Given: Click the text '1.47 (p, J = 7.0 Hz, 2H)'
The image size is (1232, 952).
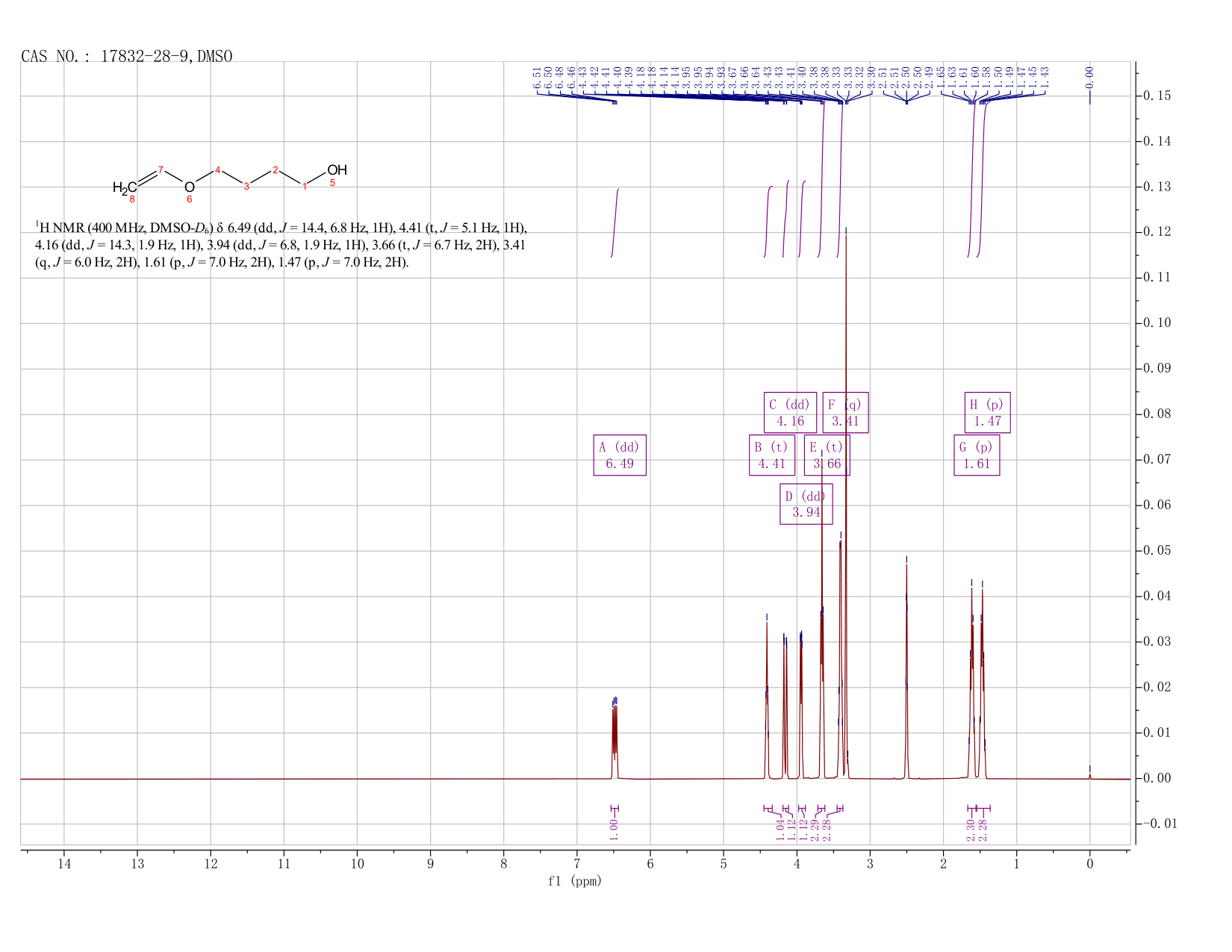Looking at the screenshot, I should [x=343, y=263].
